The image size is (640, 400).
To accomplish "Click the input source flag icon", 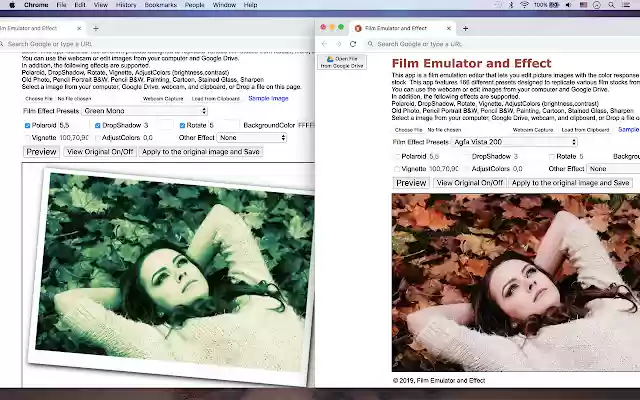I will 583,5.
